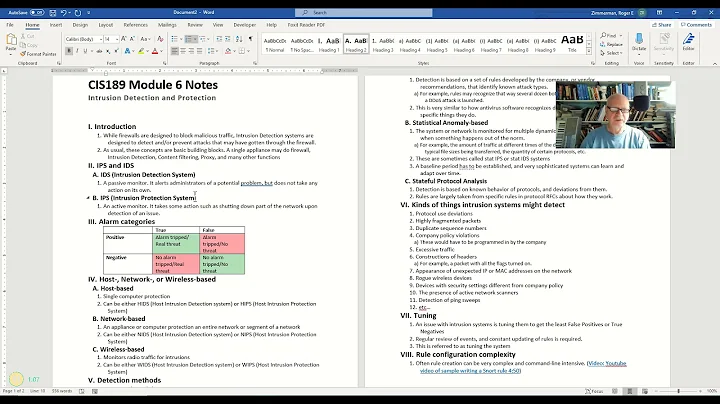
Task: Click the Font Color red swatch
Action: [155, 51]
